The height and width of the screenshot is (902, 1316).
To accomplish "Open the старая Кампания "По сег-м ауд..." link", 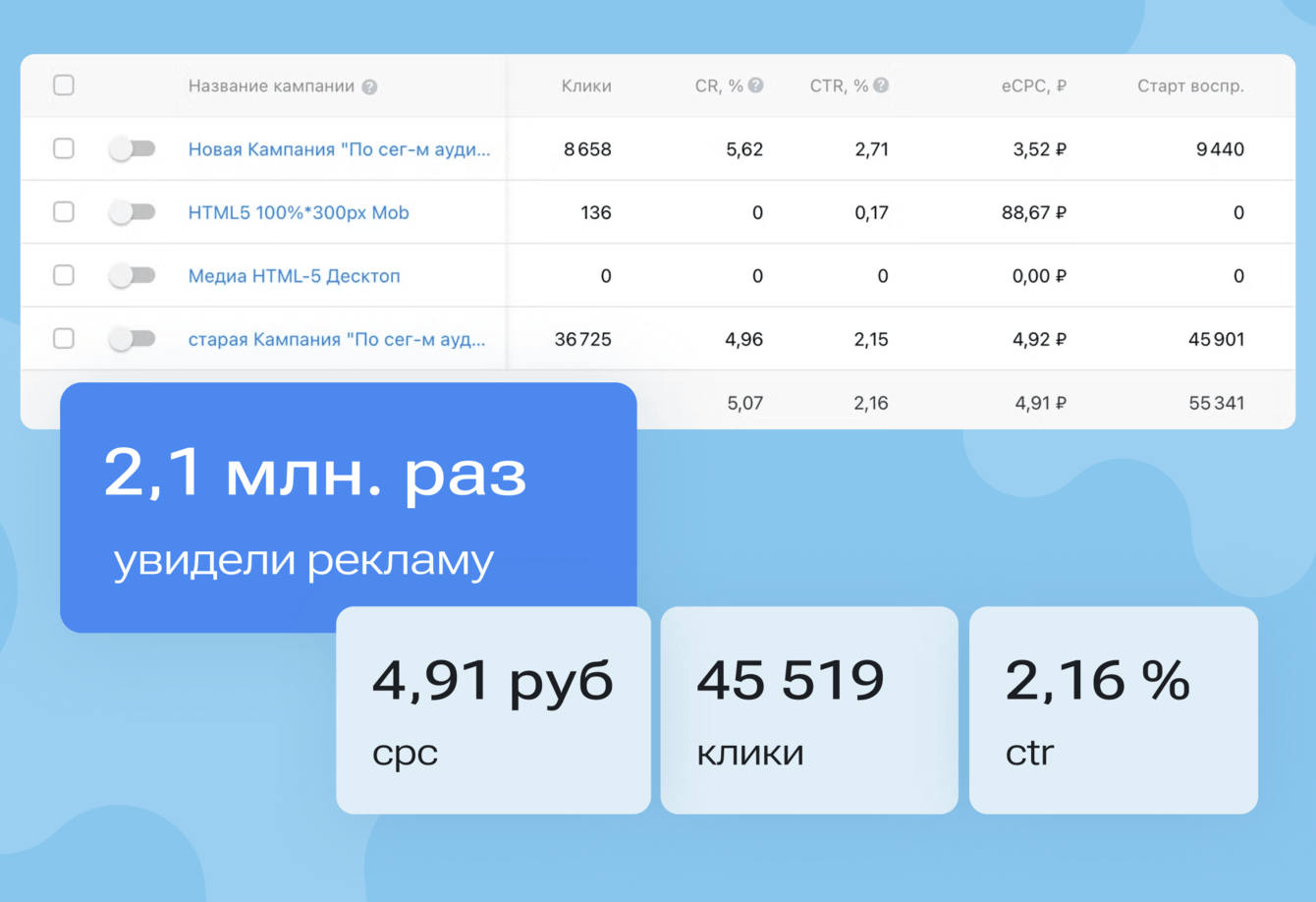I will [337, 339].
